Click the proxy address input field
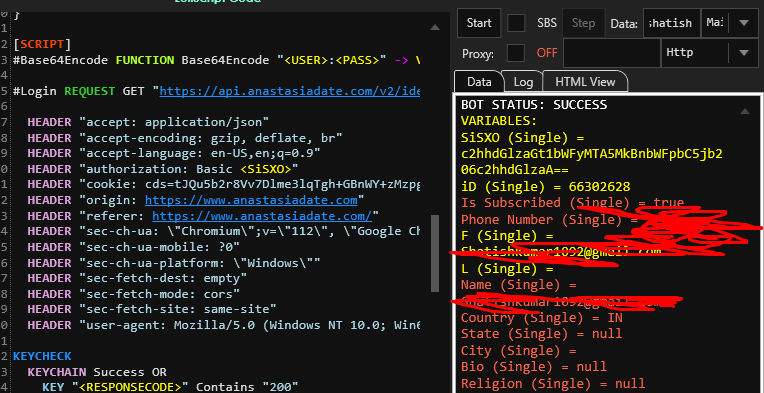 pyautogui.click(x=611, y=53)
